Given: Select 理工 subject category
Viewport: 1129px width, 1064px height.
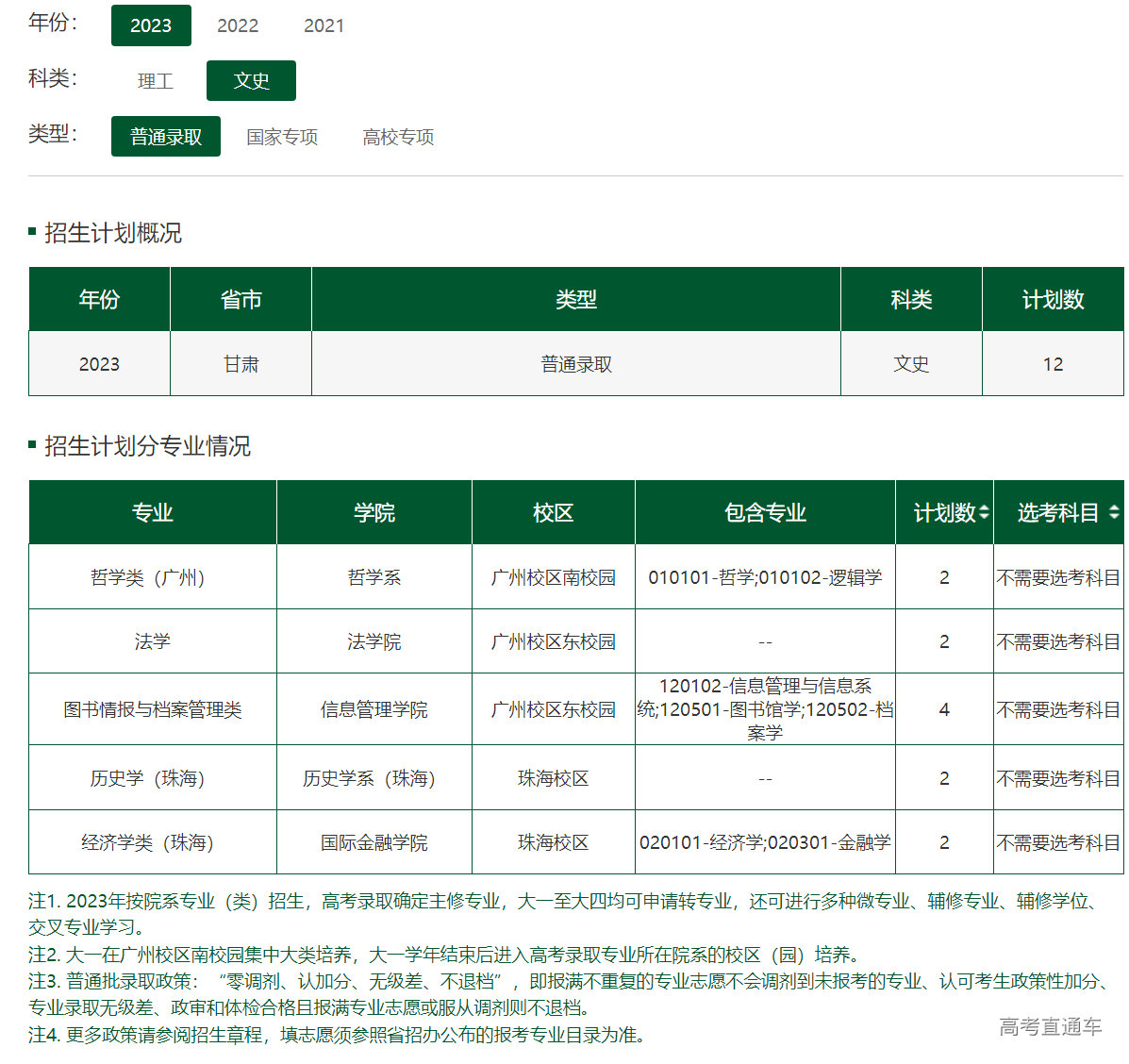Looking at the screenshot, I should [156, 81].
